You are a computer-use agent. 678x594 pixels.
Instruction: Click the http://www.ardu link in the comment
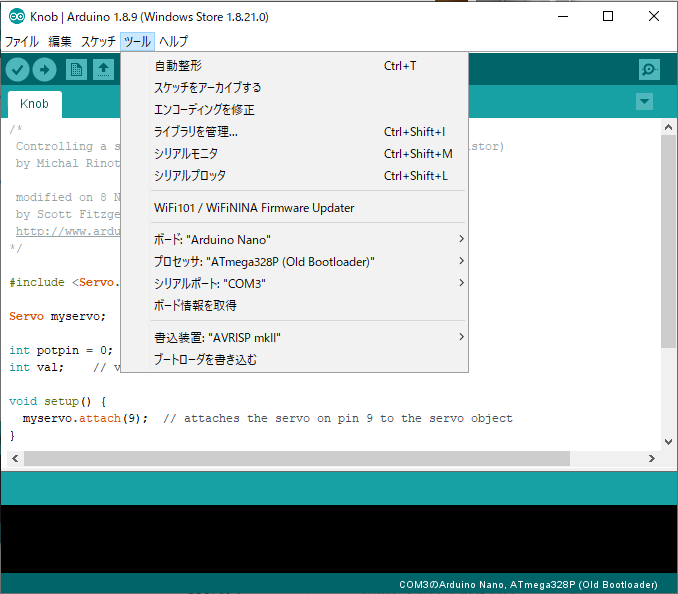pyautogui.click(x=68, y=231)
